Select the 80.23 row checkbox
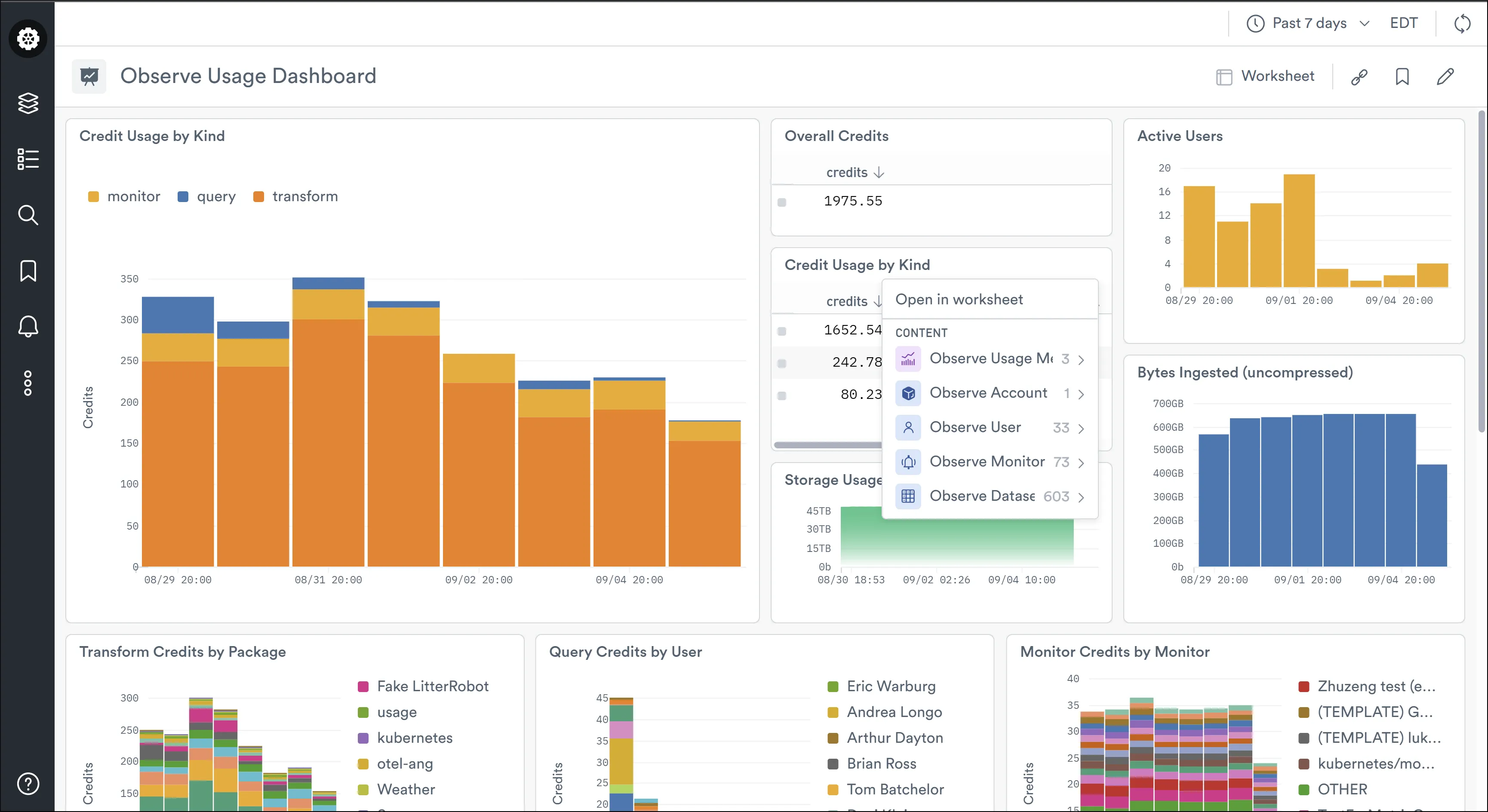1488x812 pixels. 781,395
